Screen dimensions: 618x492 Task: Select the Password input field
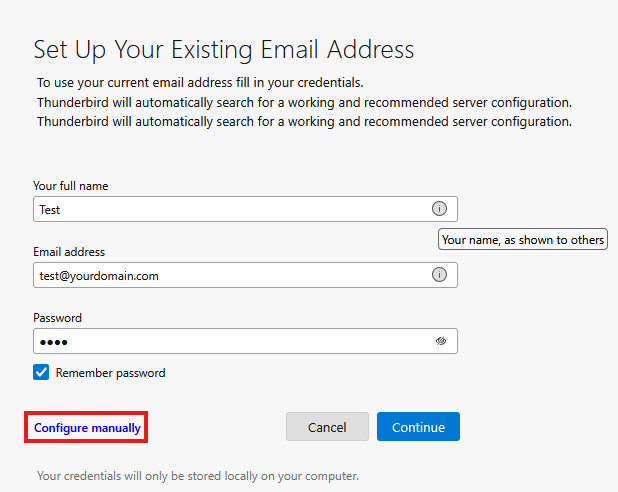tap(230, 341)
